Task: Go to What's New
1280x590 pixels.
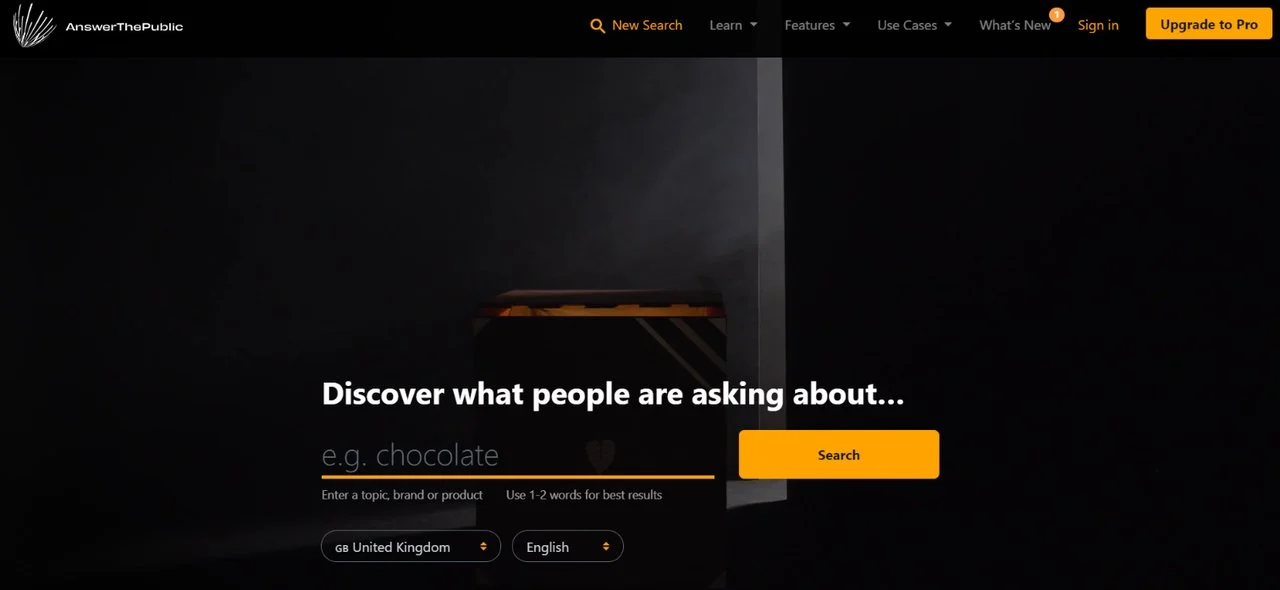Action: tap(1015, 25)
